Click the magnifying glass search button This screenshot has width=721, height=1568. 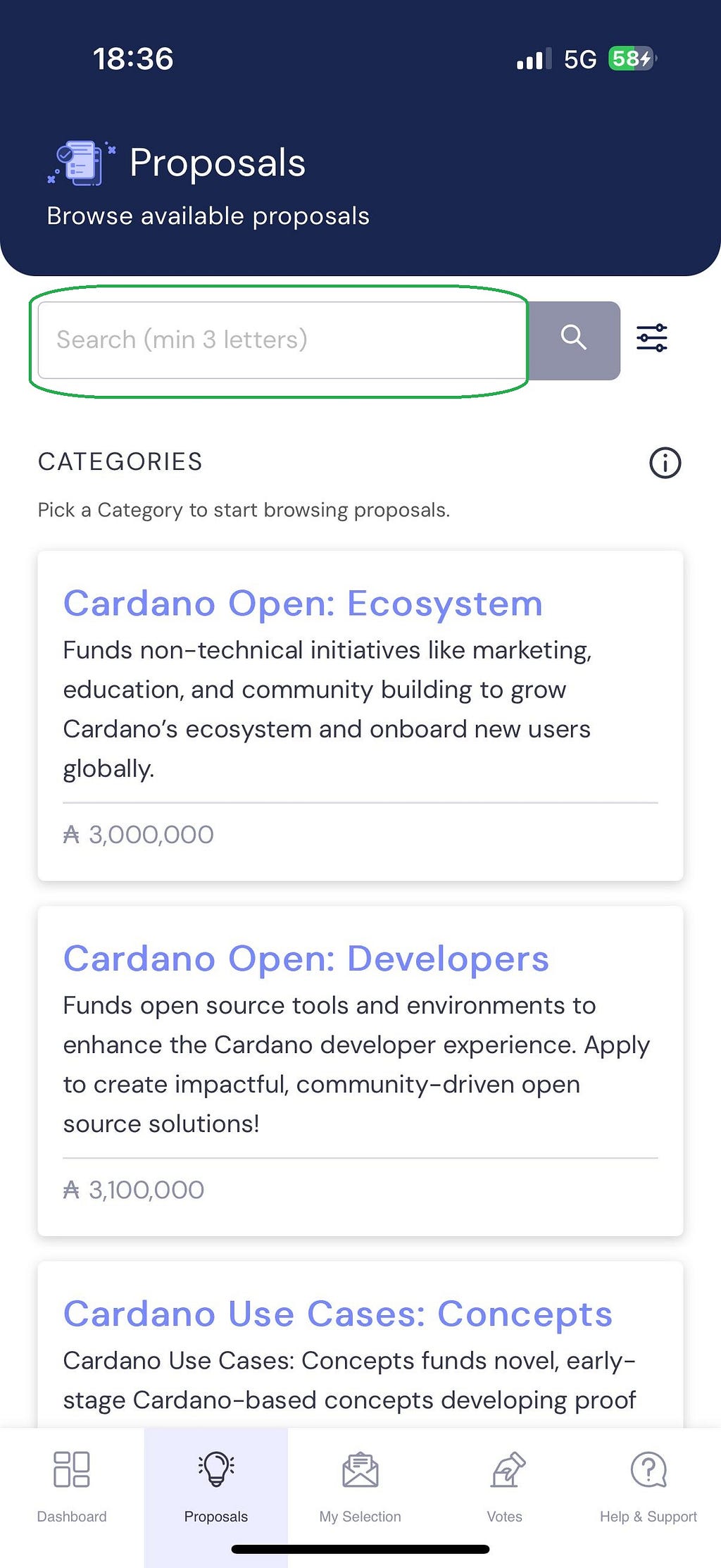pos(574,340)
